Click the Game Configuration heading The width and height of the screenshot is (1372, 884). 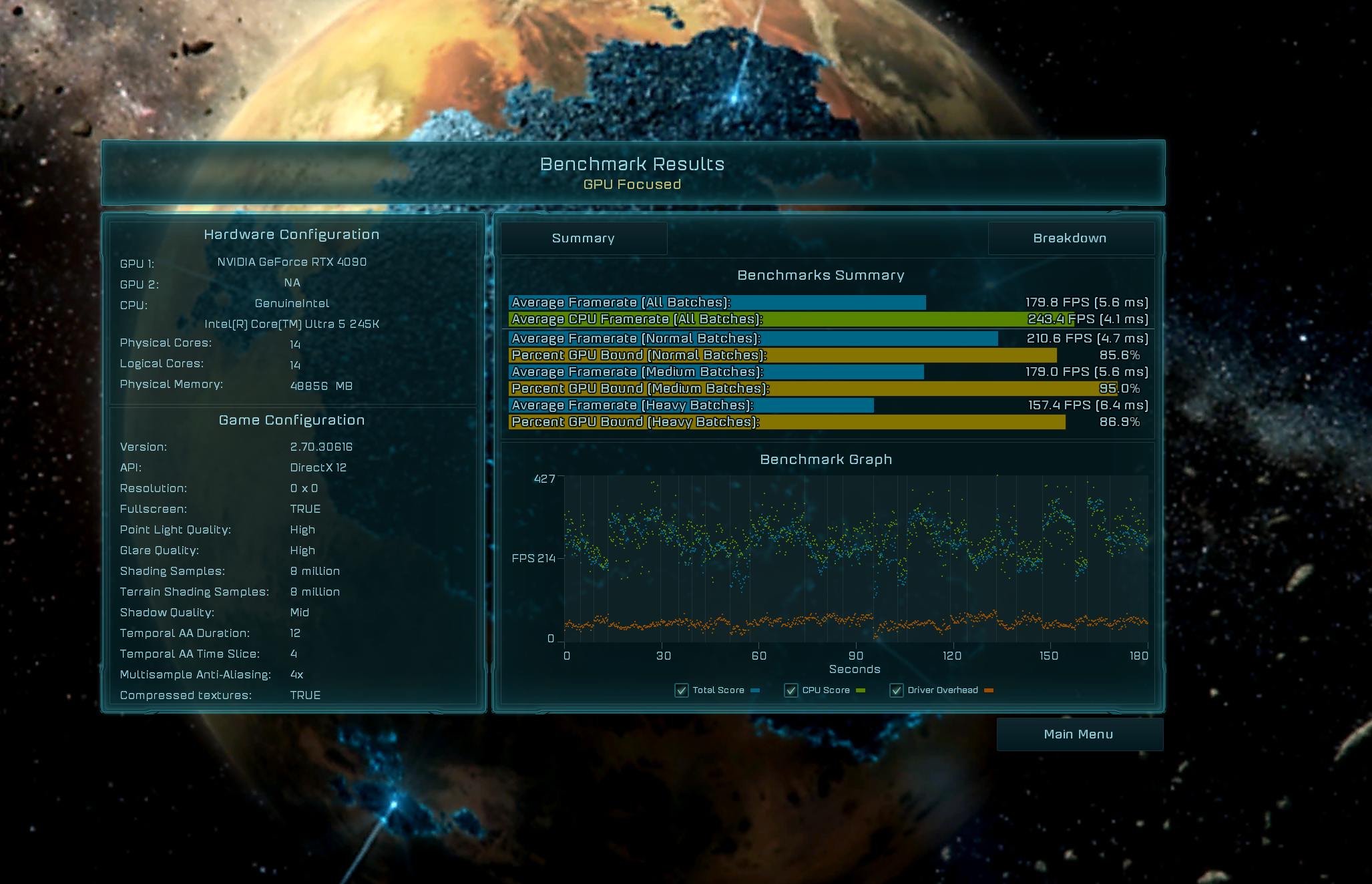292,420
